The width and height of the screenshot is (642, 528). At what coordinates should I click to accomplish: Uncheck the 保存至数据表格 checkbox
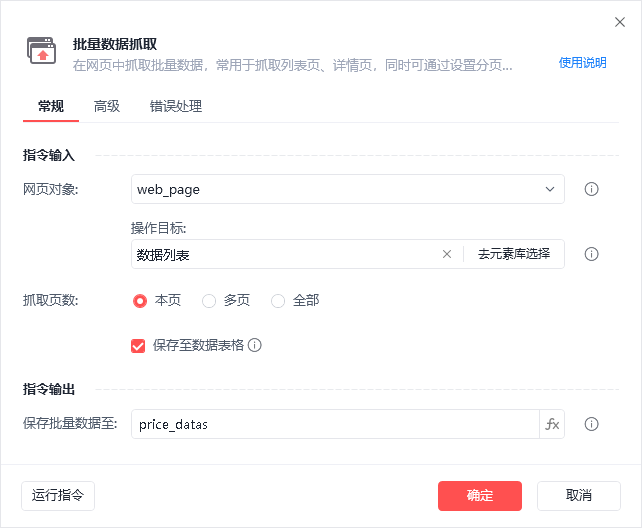tap(138, 346)
